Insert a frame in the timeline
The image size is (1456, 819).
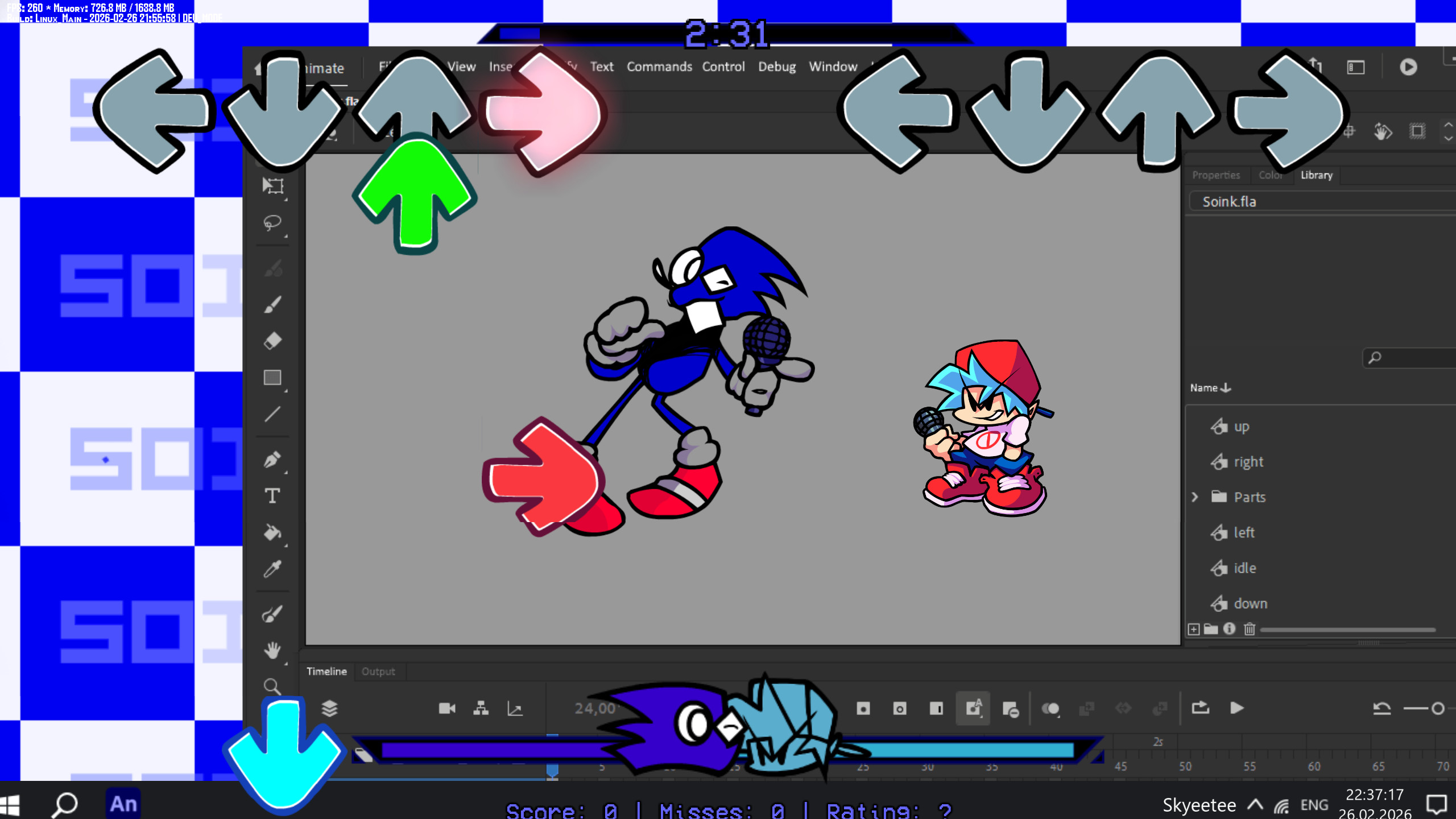(x=936, y=709)
